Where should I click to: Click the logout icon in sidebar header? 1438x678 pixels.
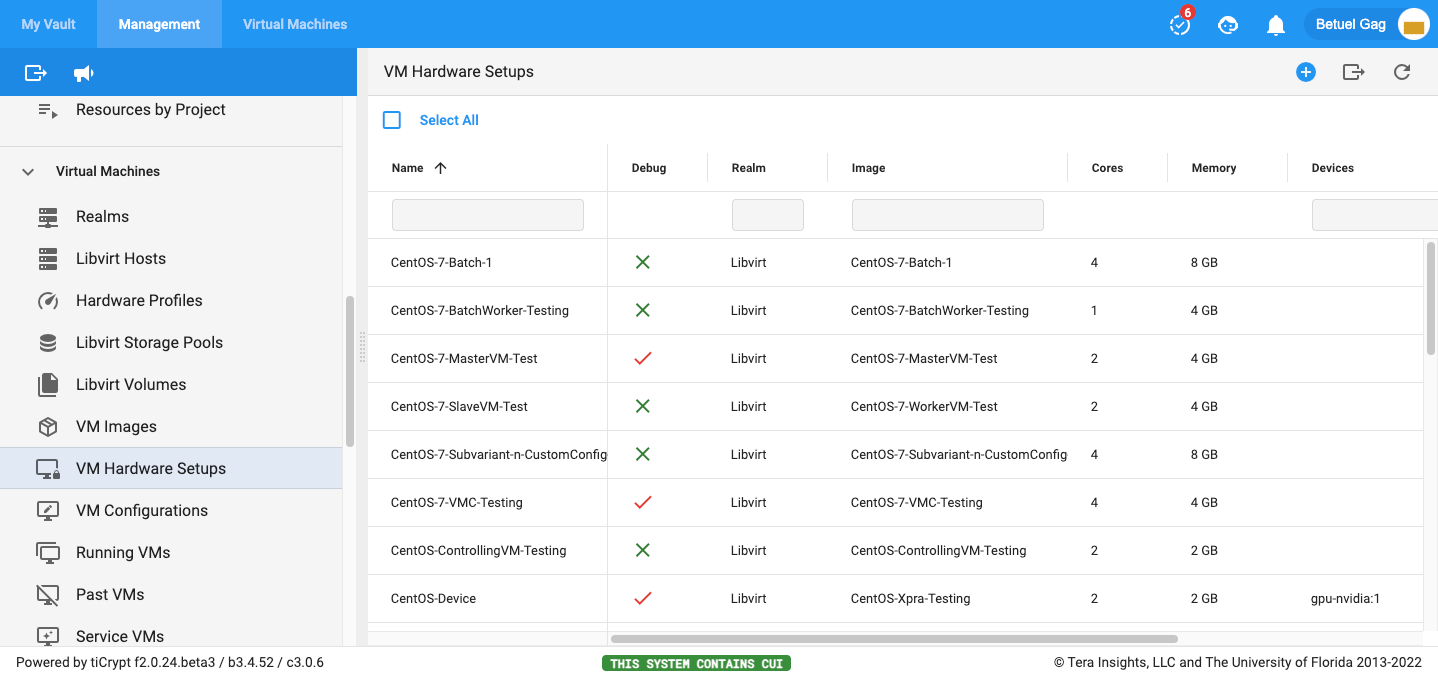pyautogui.click(x=36, y=73)
